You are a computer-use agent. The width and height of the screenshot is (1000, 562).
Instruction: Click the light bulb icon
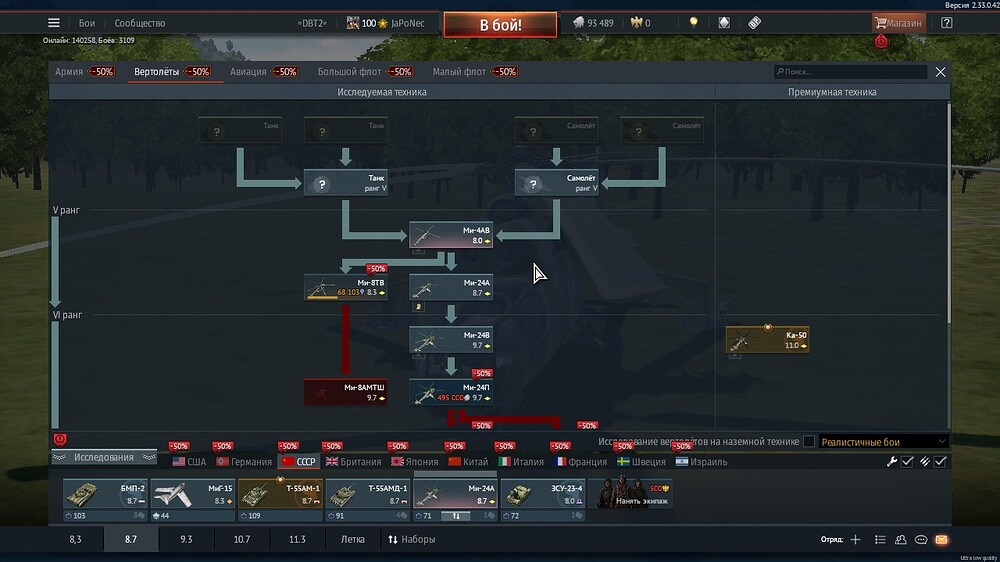coord(693,23)
